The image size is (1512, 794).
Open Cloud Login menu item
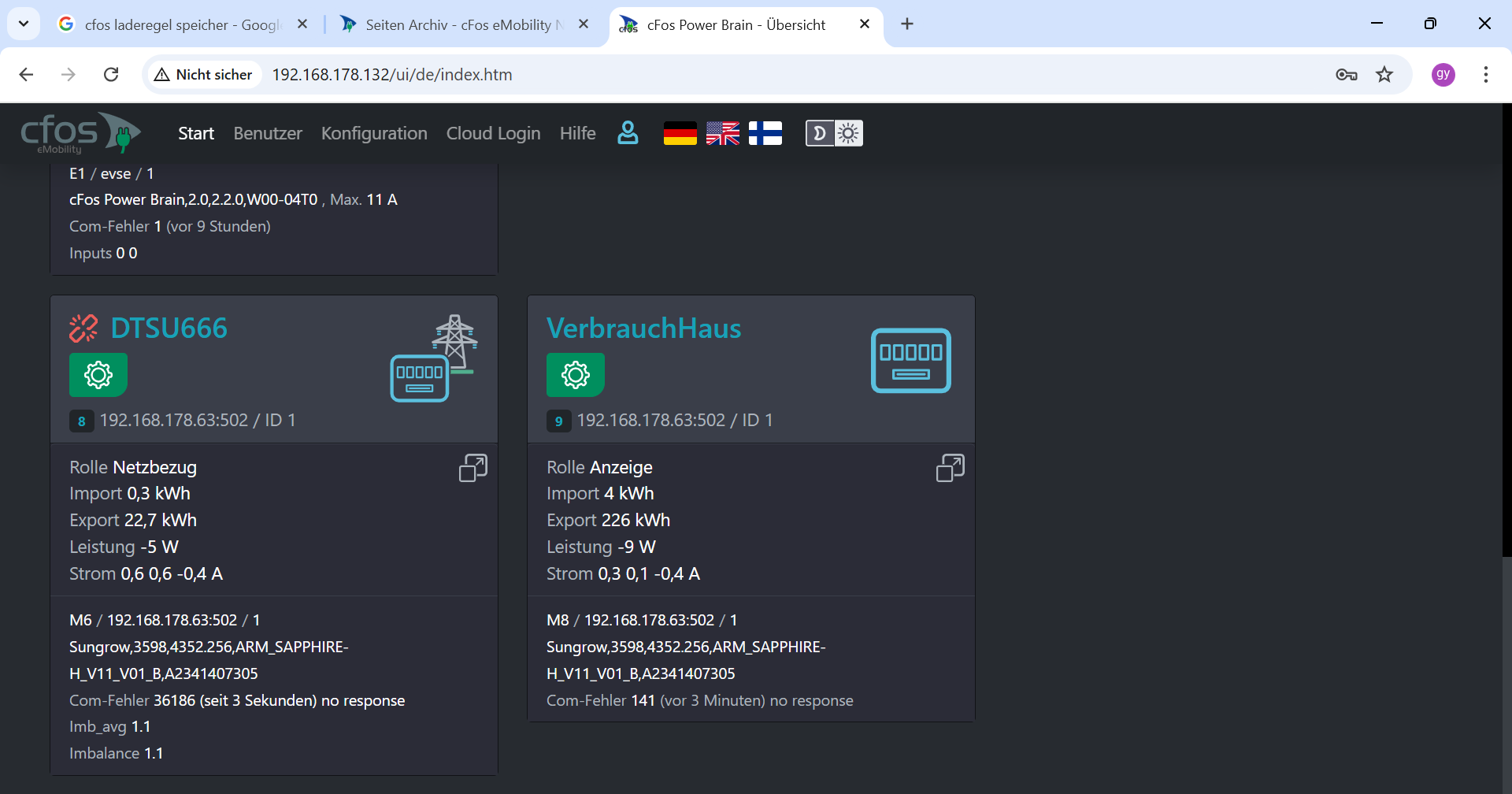pos(494,133)
